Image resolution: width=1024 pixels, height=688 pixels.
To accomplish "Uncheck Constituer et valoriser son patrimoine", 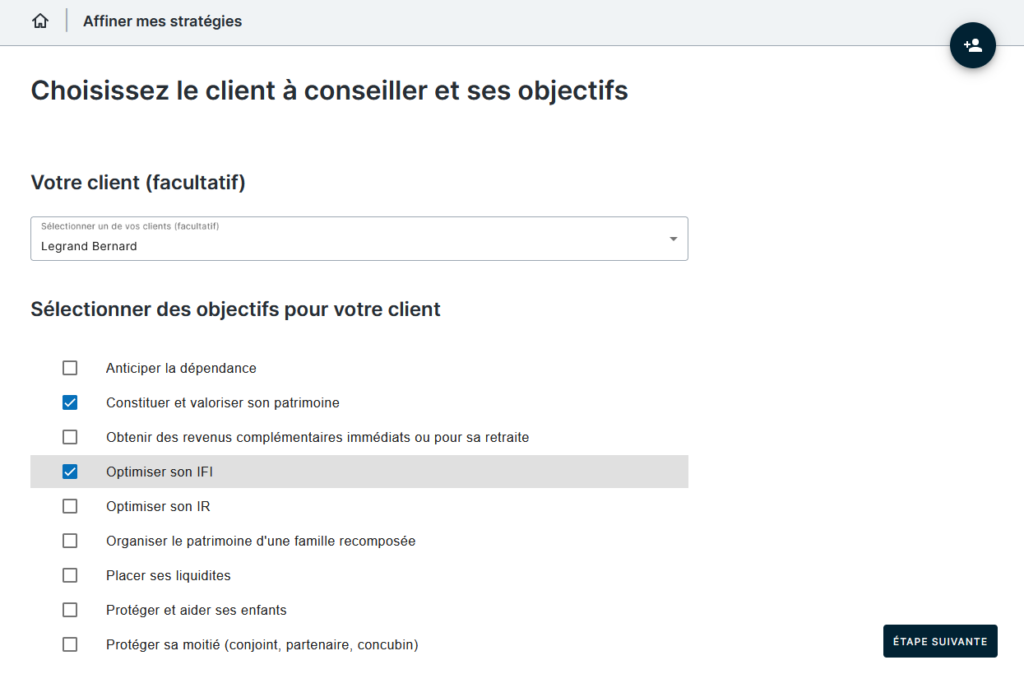I will [x=70, y=403].
